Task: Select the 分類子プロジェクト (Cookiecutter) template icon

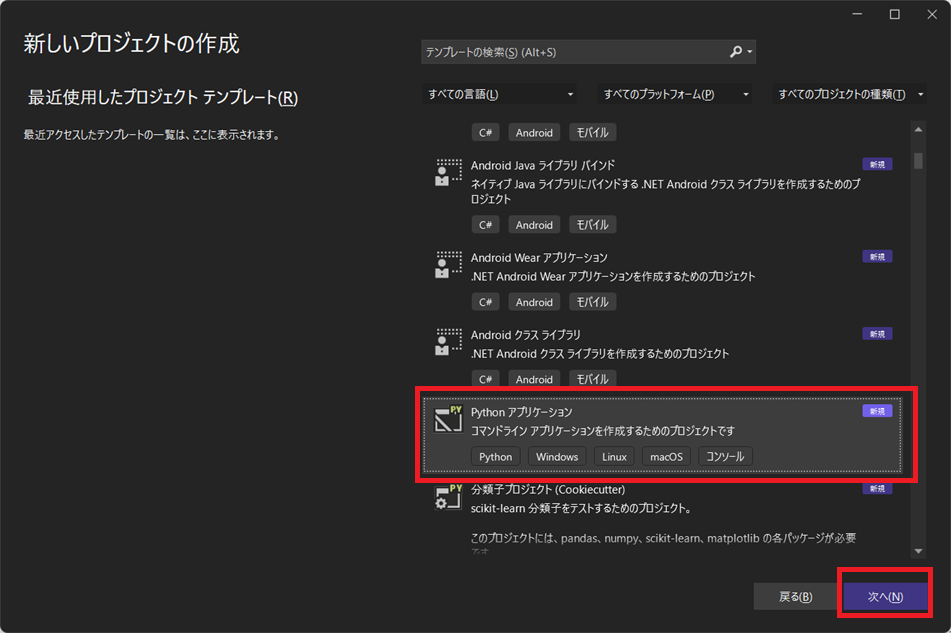Action: click(446, 496)
